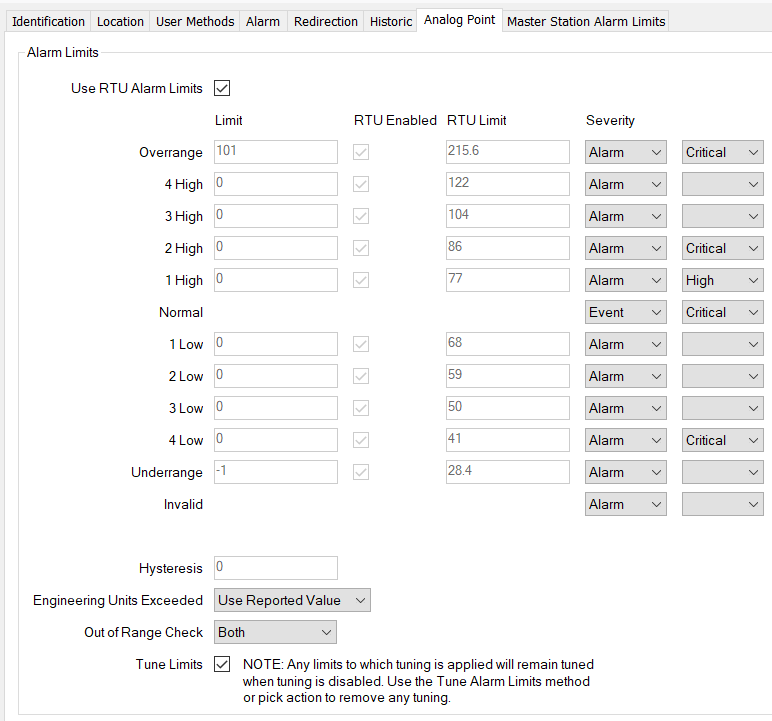
Task: Switch to the Identification tab
Action: tap(48, 21)
